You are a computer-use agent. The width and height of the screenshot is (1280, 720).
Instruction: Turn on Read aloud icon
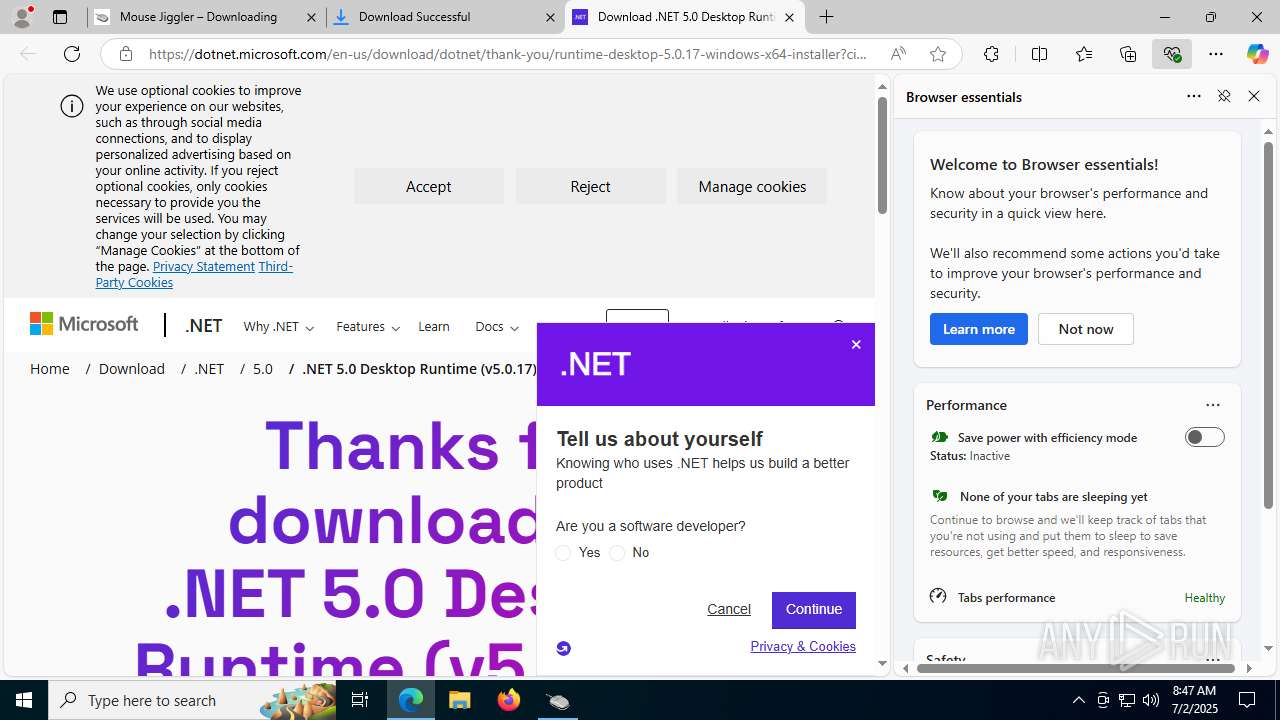[x=898, y=54]
